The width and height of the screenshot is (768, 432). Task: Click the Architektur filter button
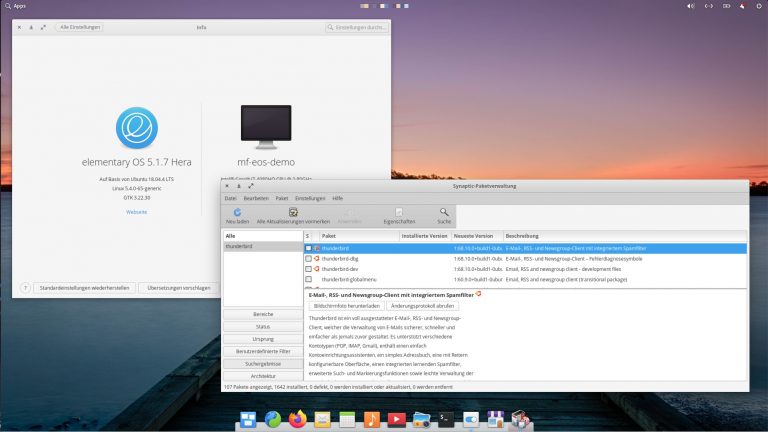tap(263, 376)
